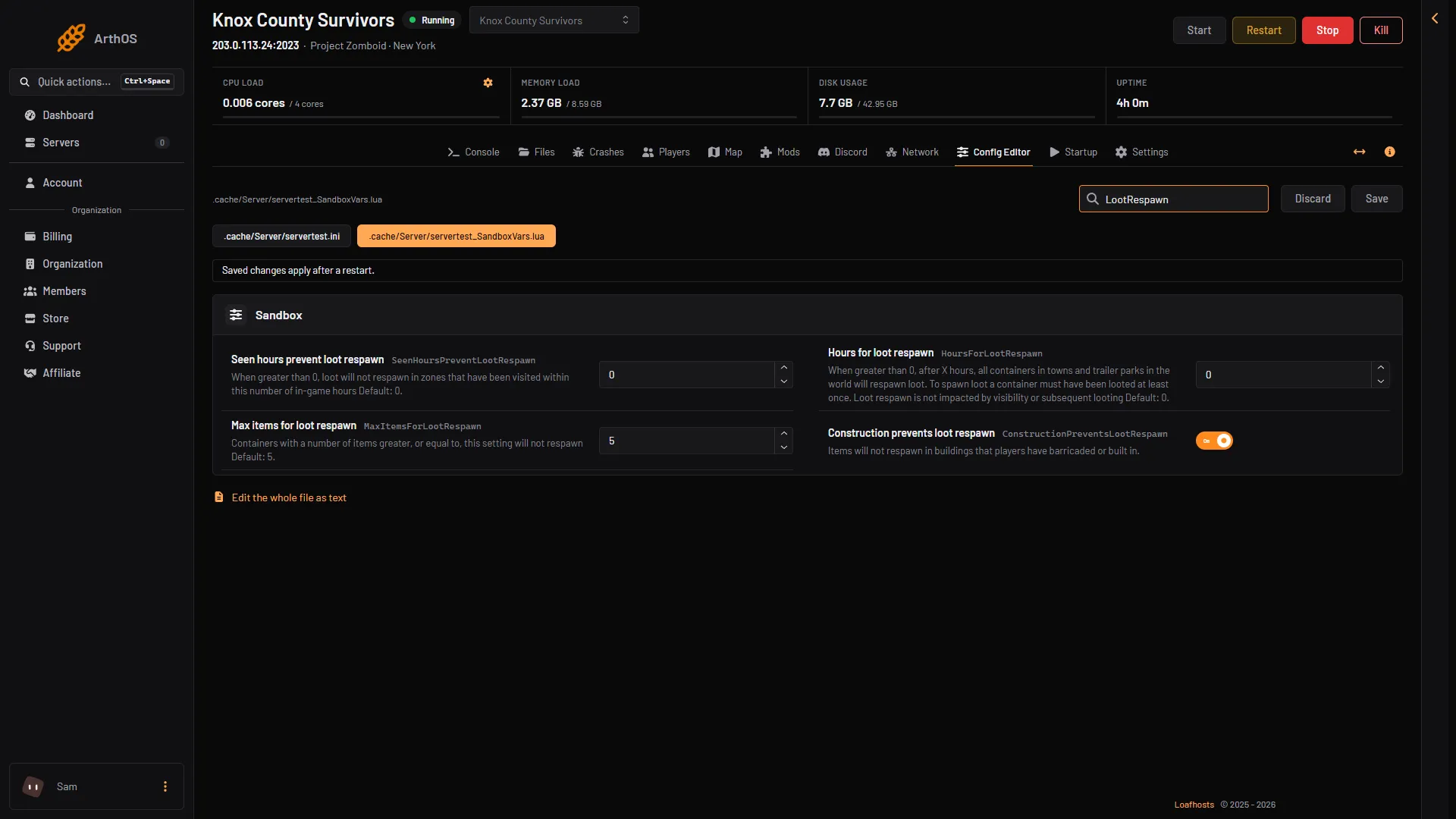Switch to the Files tab
This screenshot has width=1456, height=819.
[536, 152]
